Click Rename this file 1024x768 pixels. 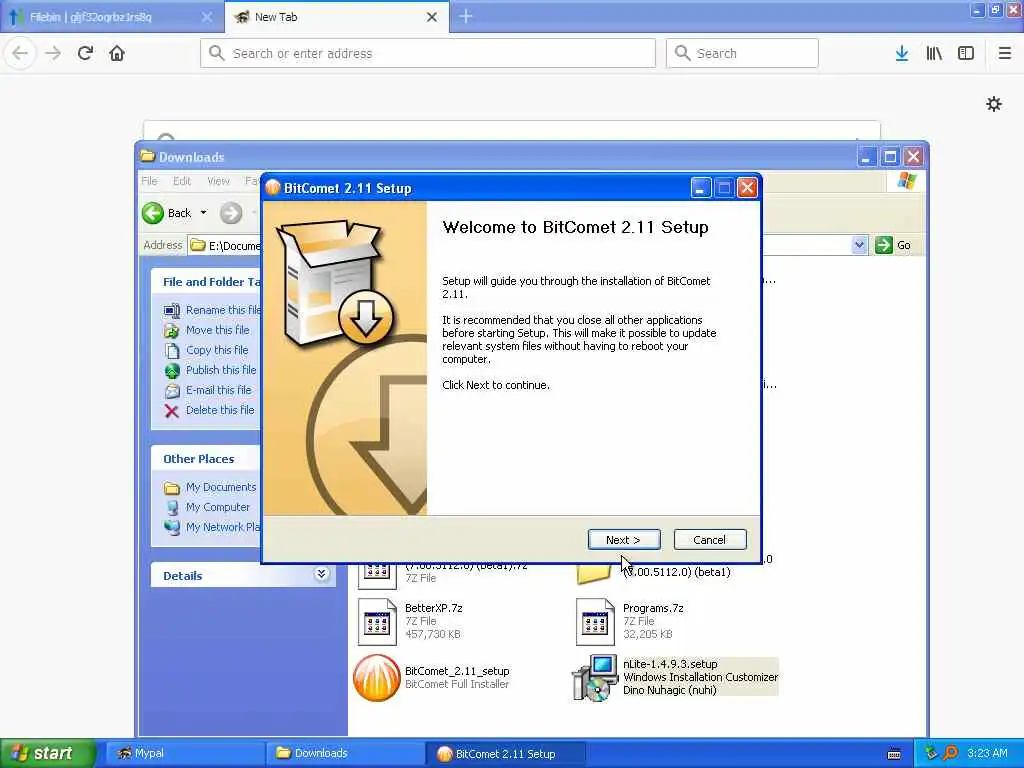click(223, 310)
